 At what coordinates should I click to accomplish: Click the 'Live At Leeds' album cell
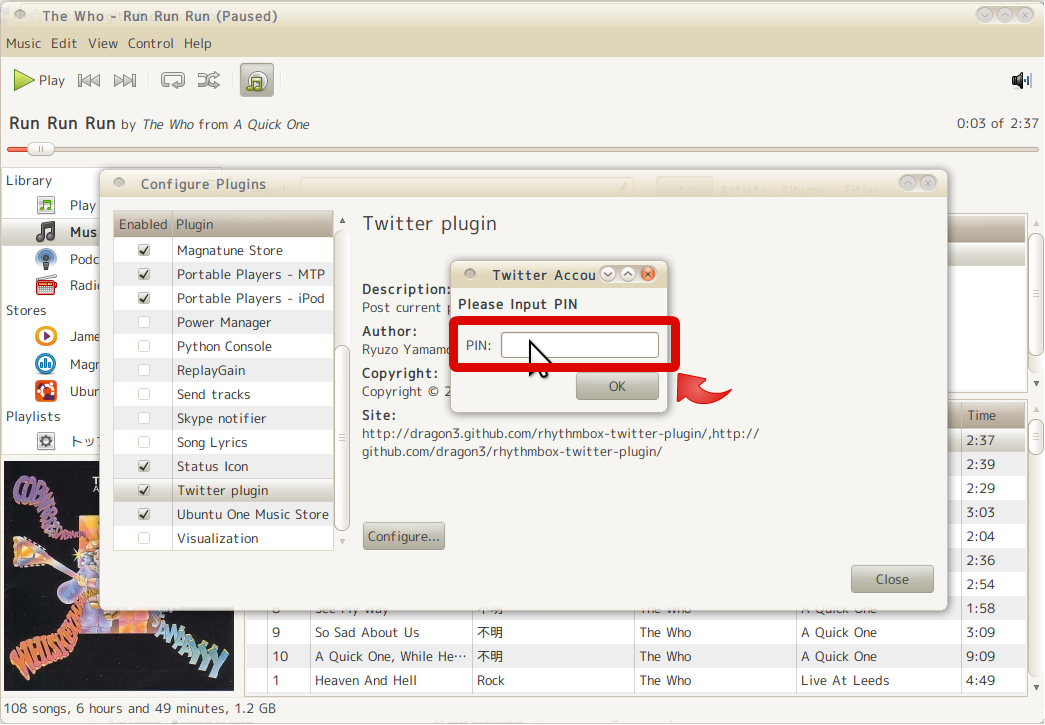coord(845,680)
